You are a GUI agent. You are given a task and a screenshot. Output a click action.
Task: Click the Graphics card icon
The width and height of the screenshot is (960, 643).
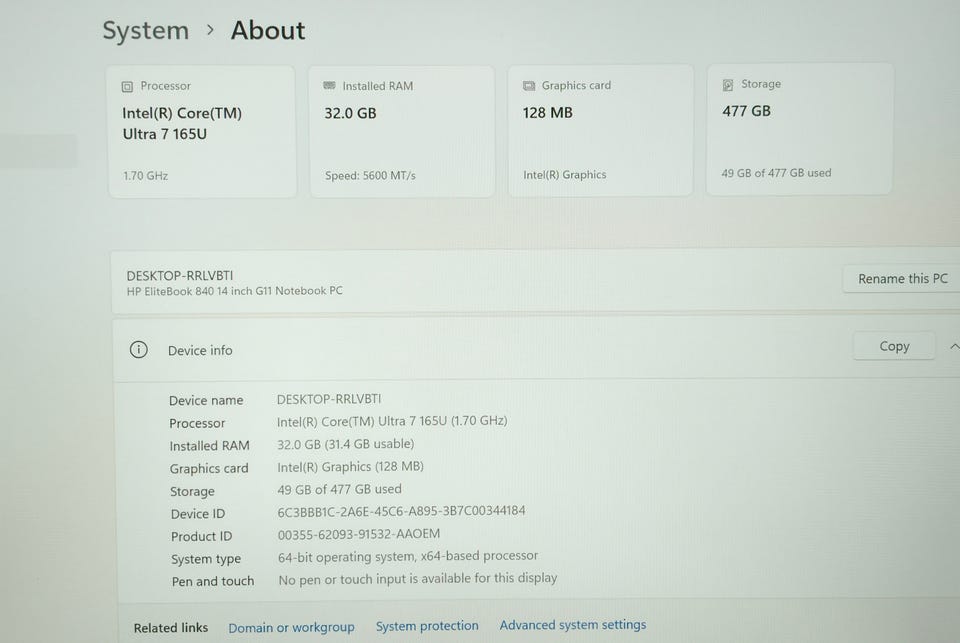click(529, 86)
